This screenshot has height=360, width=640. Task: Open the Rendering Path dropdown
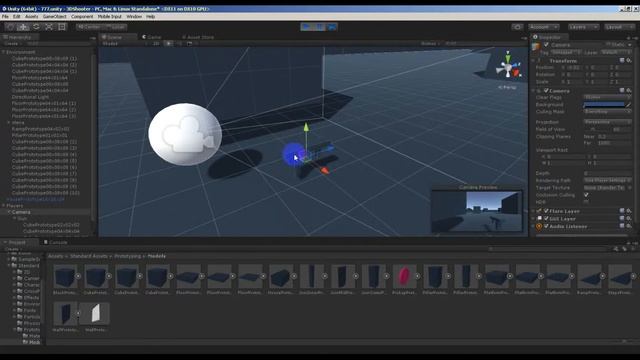coord(607,180)
